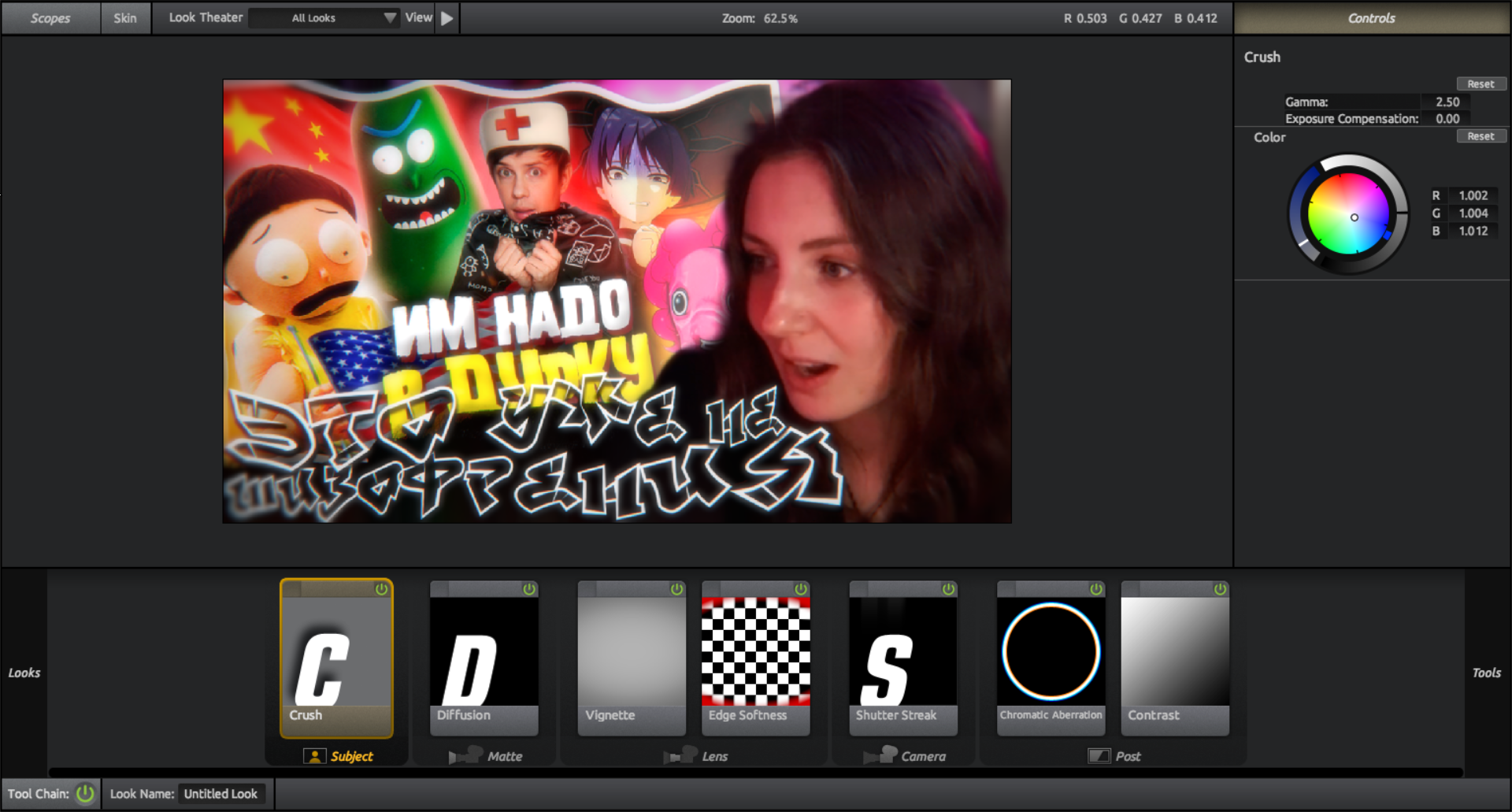Click the G color value 1.004
The image size is (1512, 812).
click(x=1473, y=213)
